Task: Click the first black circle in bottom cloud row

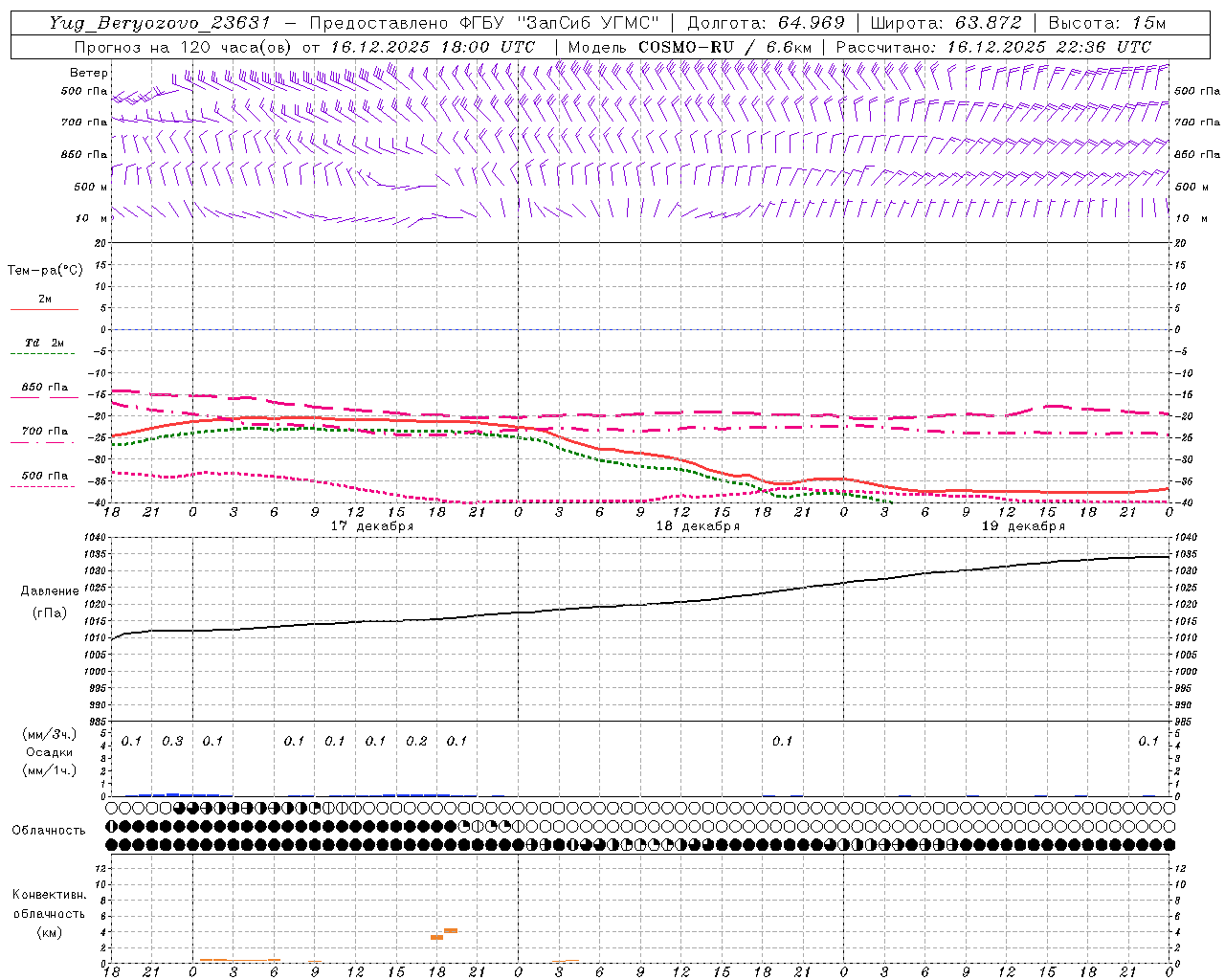Action: point(111,844)
